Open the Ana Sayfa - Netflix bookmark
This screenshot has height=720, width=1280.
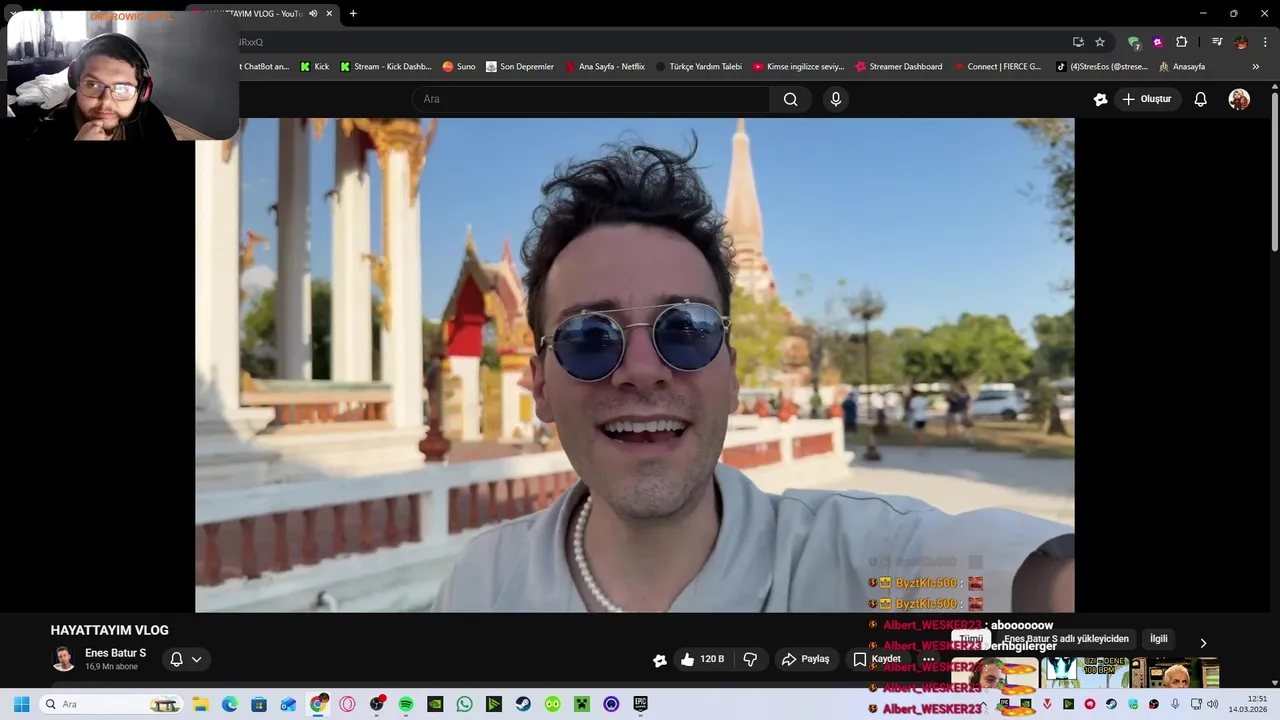pyautogui.click(x=605, y=67)
